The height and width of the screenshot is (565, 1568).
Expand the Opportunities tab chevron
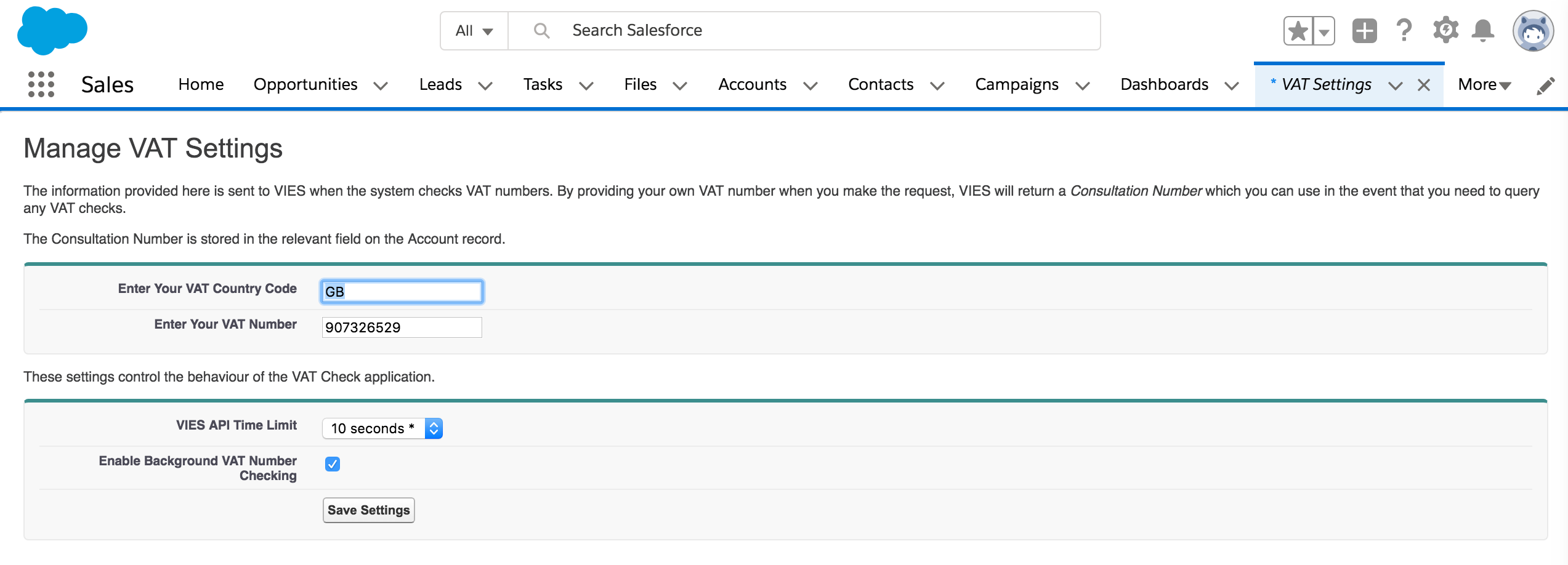[x=381, y=86]
